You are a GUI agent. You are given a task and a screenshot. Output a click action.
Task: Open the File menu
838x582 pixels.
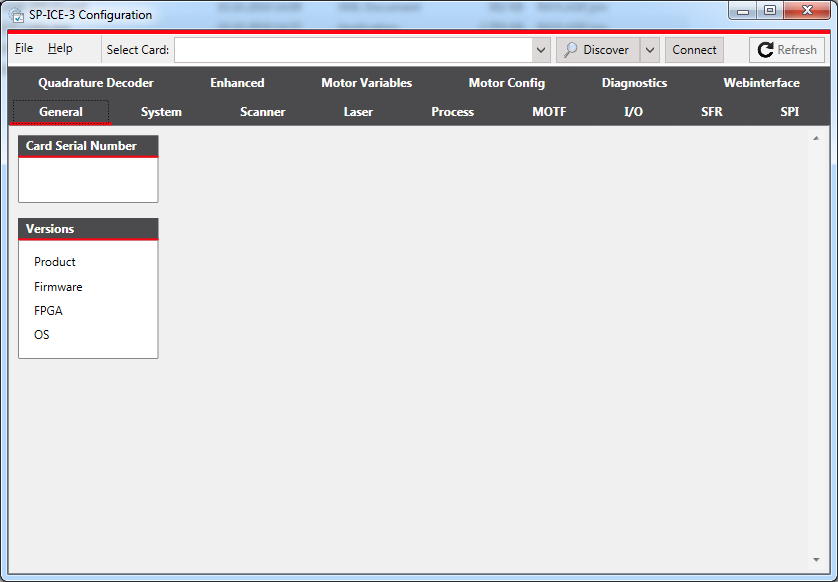pyautogui.click(x=24, y=48)
